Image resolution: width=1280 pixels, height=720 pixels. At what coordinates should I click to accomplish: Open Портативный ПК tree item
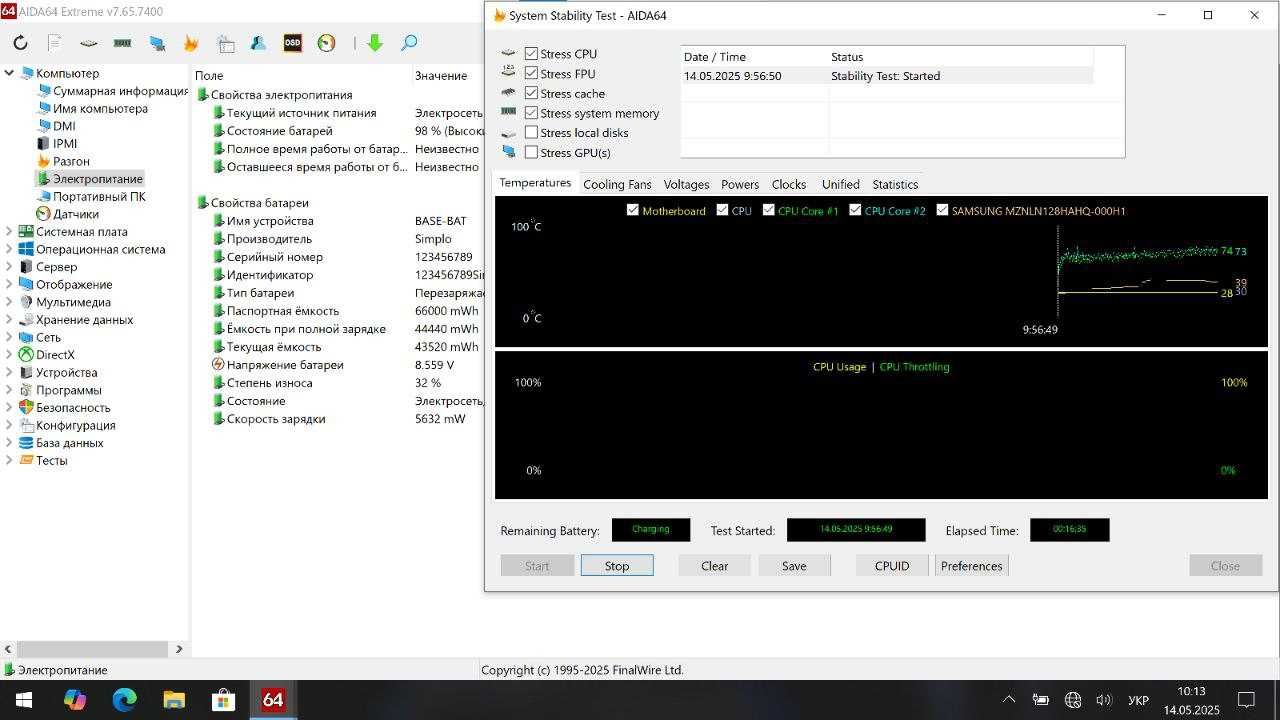[99, 196]
